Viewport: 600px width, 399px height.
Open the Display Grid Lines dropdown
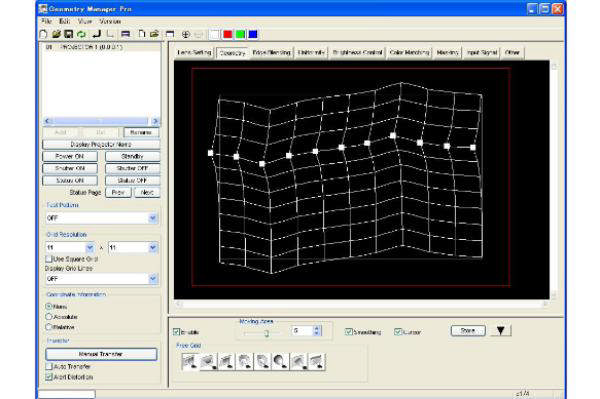tap(153, 279)
